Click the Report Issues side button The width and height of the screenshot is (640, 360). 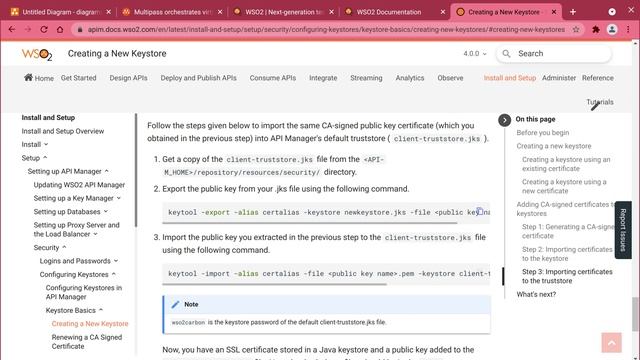click(x=623, y=230)
